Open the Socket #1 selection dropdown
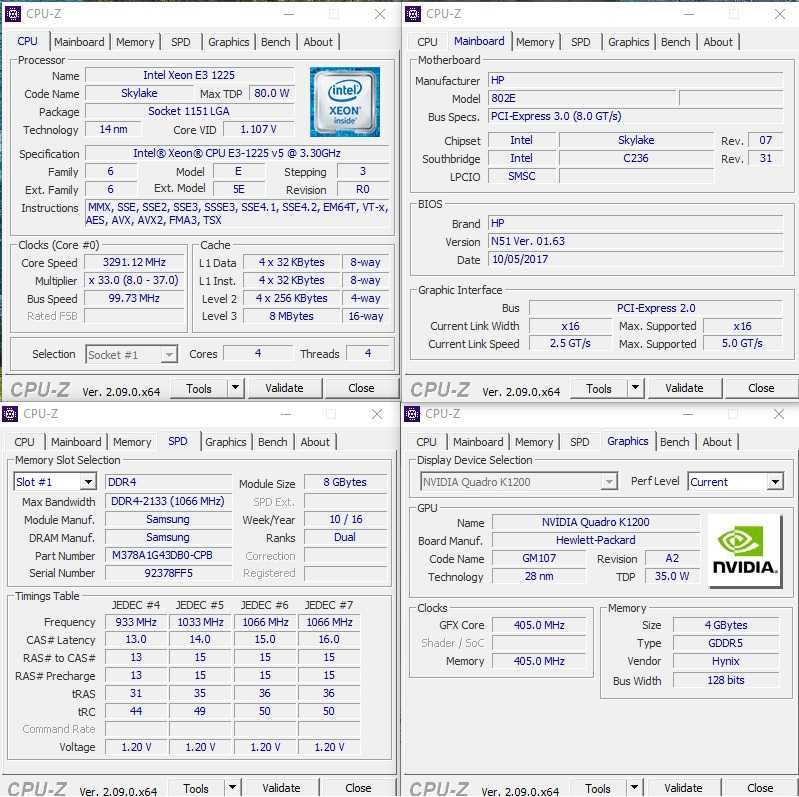799x797 pixels. point(169,355)
